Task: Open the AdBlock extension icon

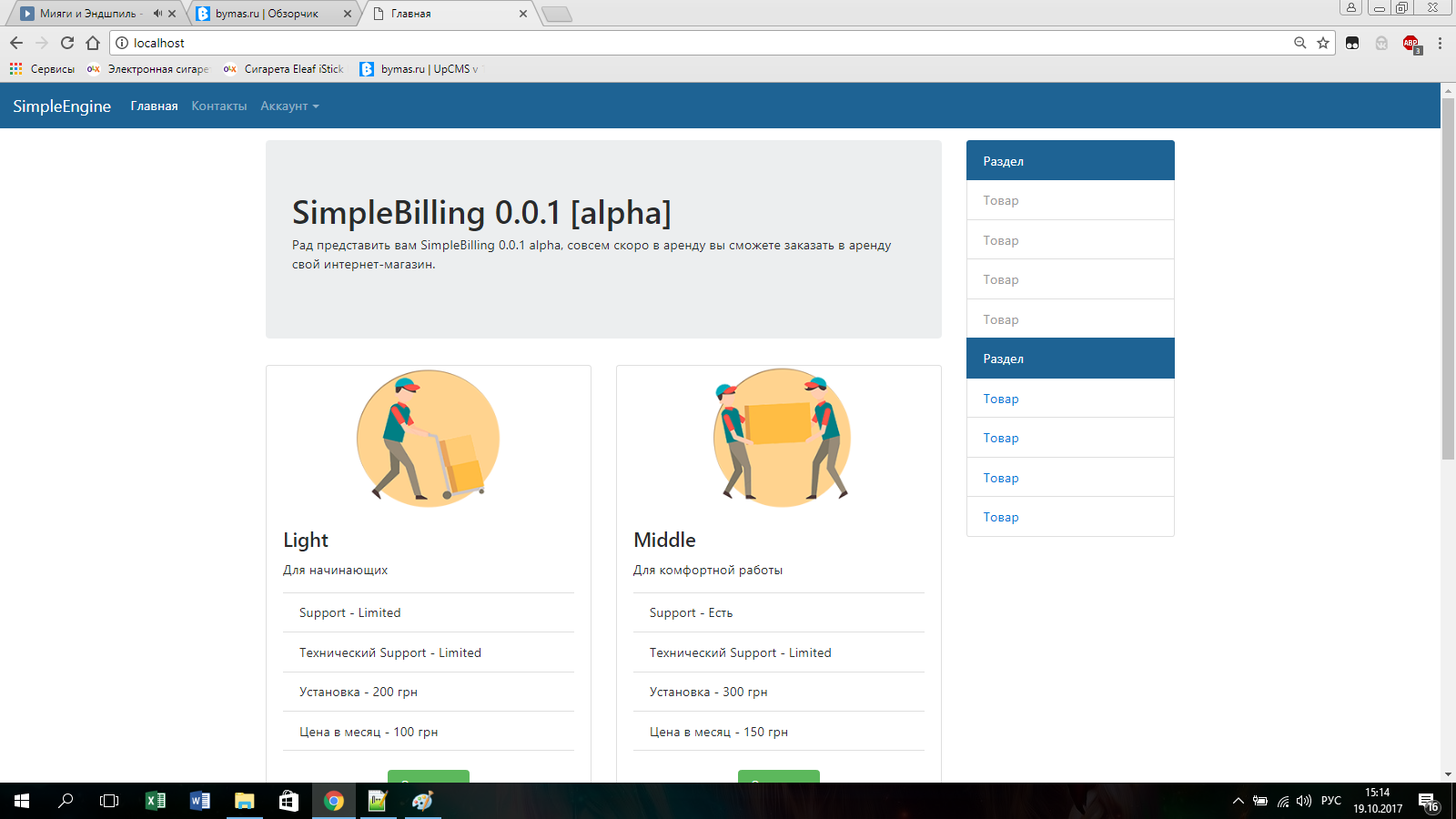Action: pos(1410,43)
